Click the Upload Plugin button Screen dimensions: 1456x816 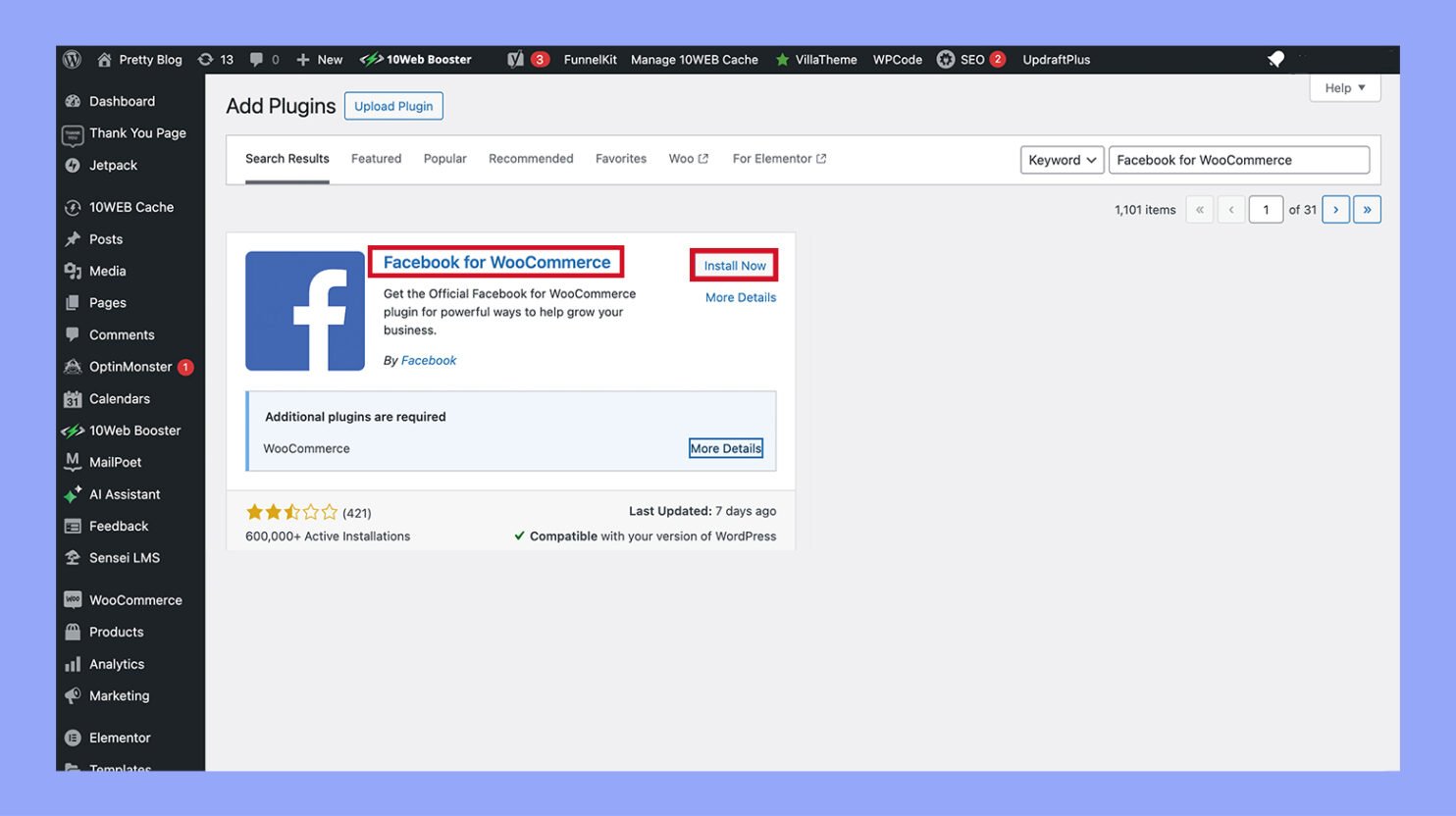pyautogui.click(x=392, y=105)
